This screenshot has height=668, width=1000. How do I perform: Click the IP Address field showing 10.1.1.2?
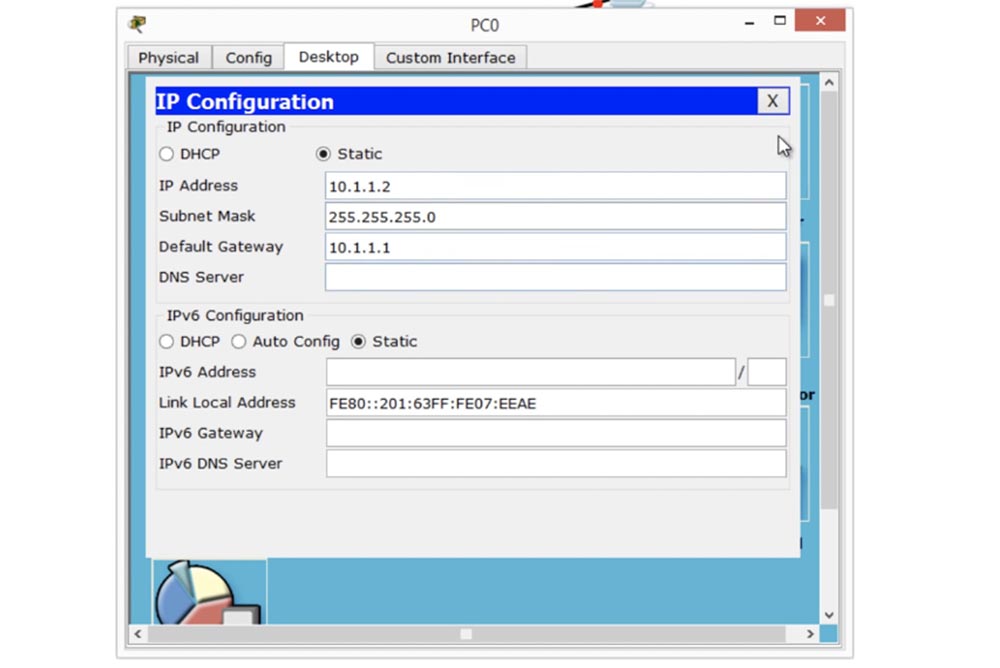555,186
